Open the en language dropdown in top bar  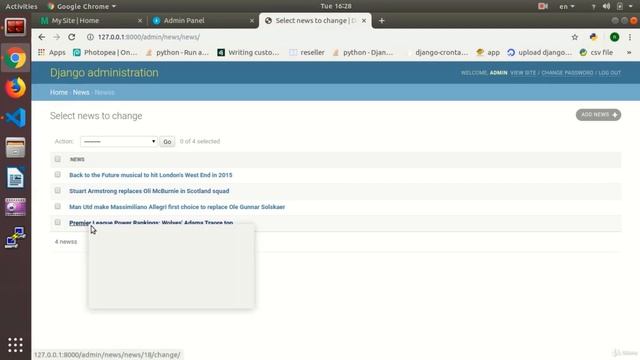click(x=567, y=6)
